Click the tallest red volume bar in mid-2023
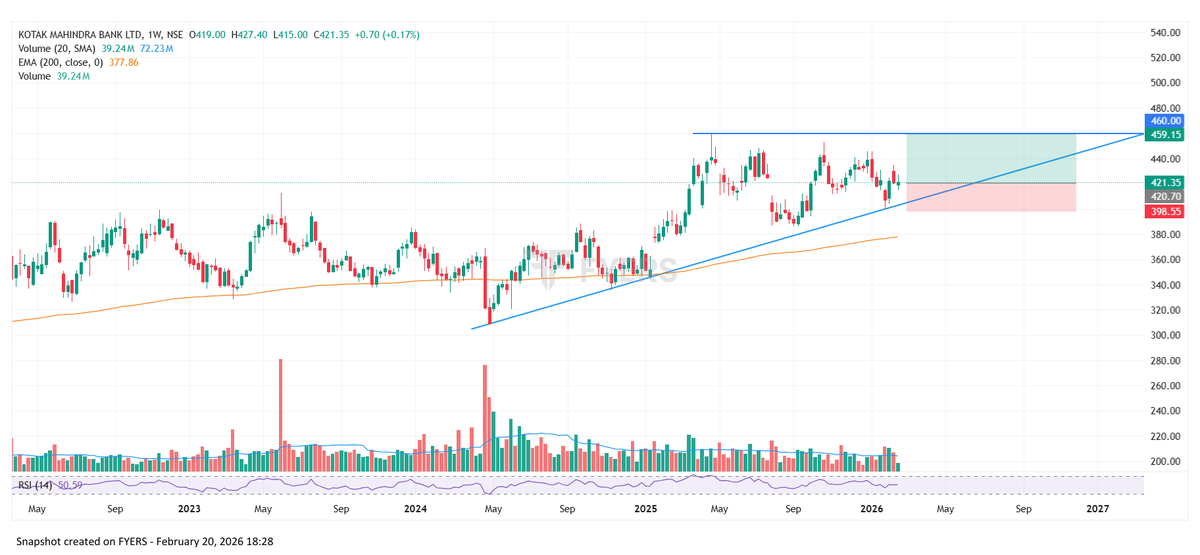Image resolution: width=1200 pixels, height=555 pixels. pyautogui.click(x=281, y=415)
